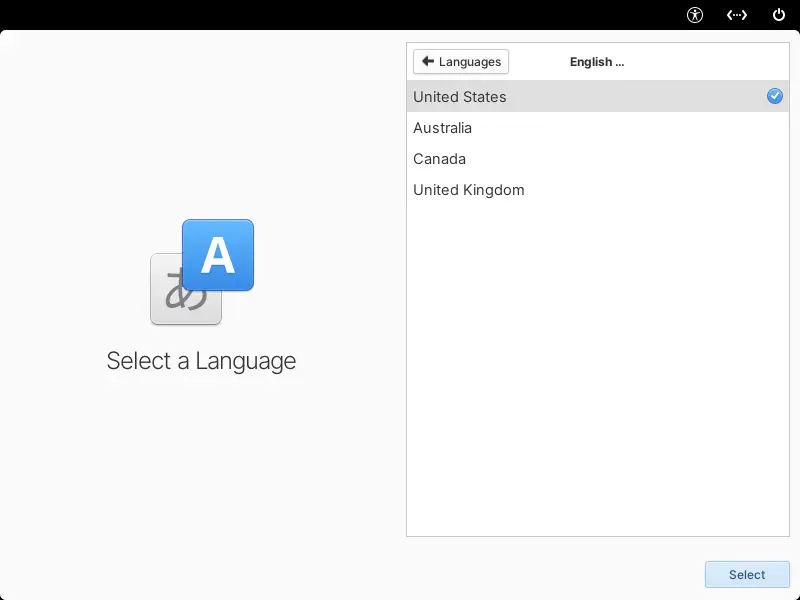Click the left arrow icon beside Languages
The image size is (800, 600).
428,61
